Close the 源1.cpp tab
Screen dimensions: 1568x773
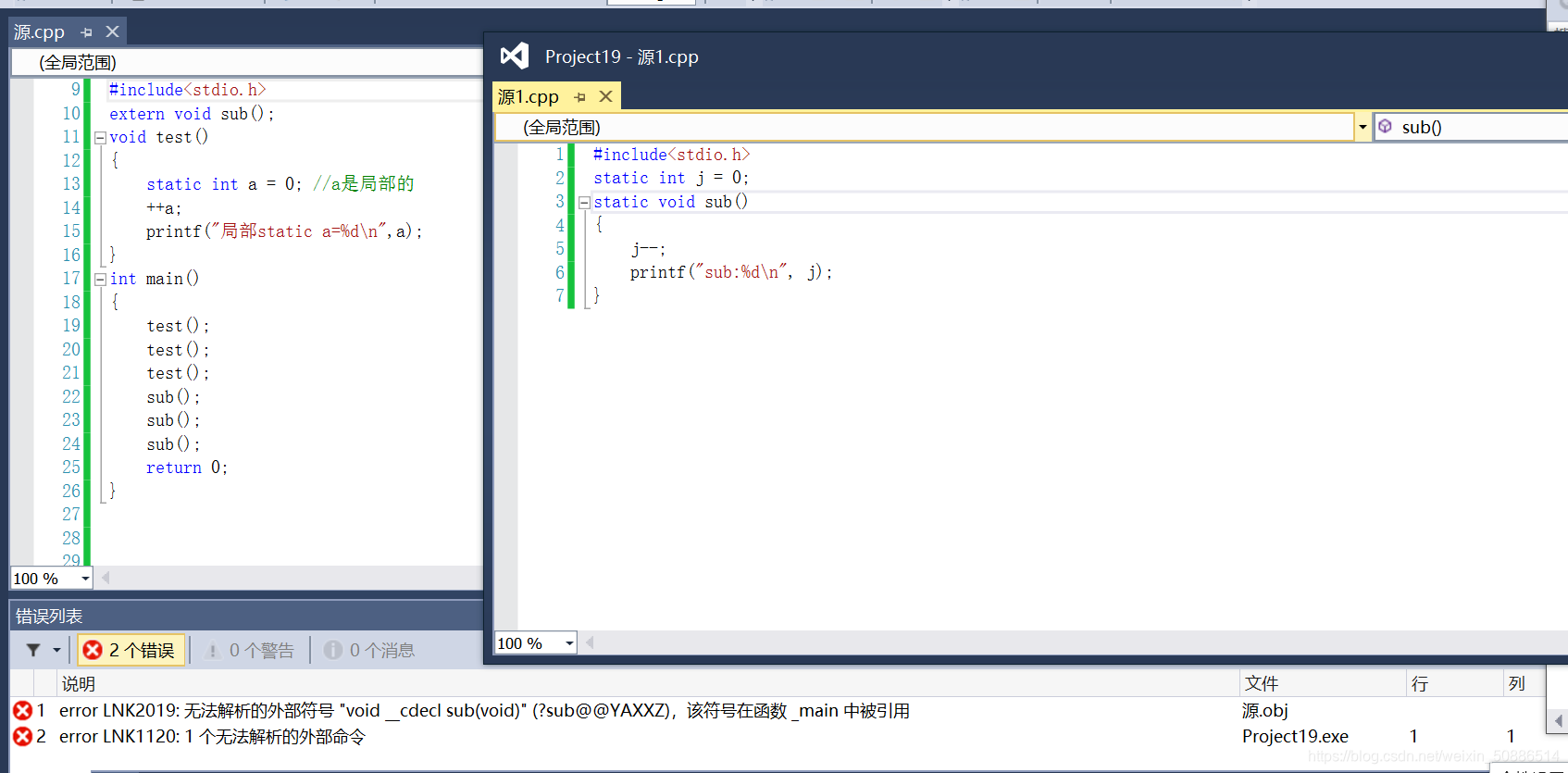coord(606,96)
